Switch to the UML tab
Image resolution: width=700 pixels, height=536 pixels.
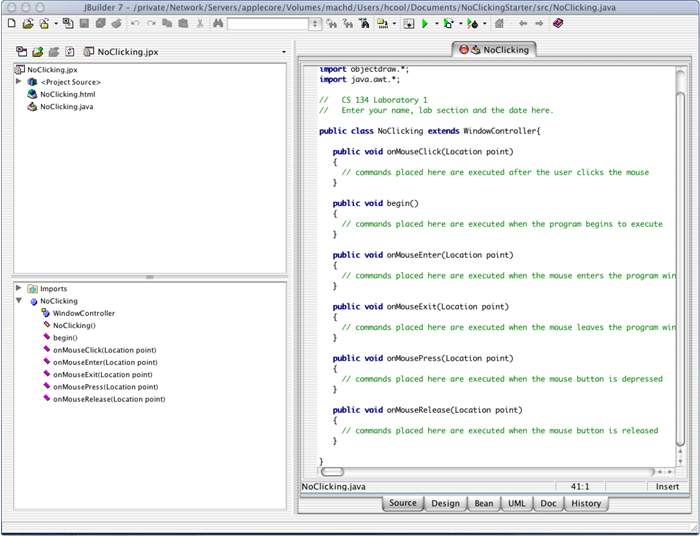[517, 504]
